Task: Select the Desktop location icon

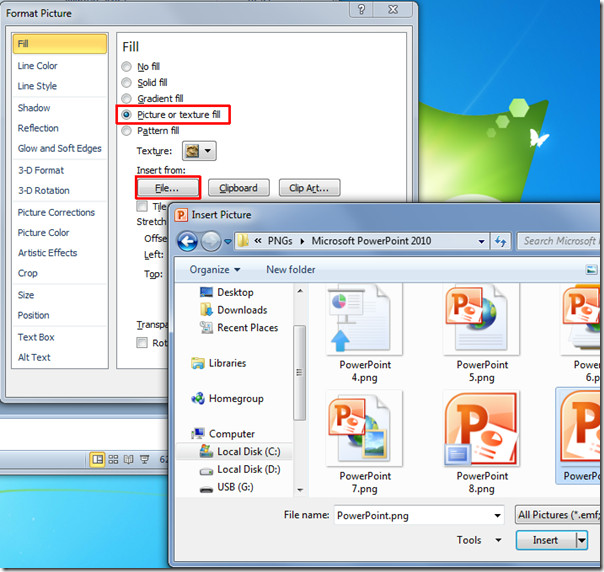Action: click(206, 292)
